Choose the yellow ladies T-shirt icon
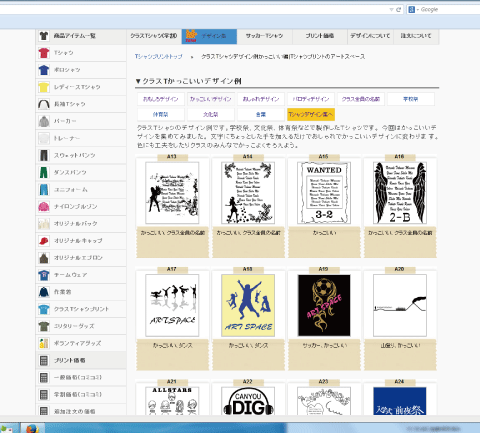Image resolution: width=480 pixels, height=433 pixels. point(44,87)
